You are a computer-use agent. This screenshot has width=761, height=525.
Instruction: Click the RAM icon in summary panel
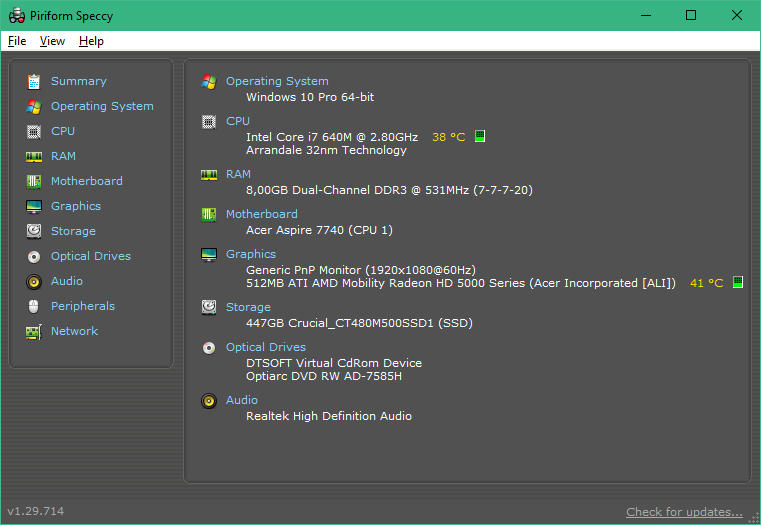click(209, 175)
